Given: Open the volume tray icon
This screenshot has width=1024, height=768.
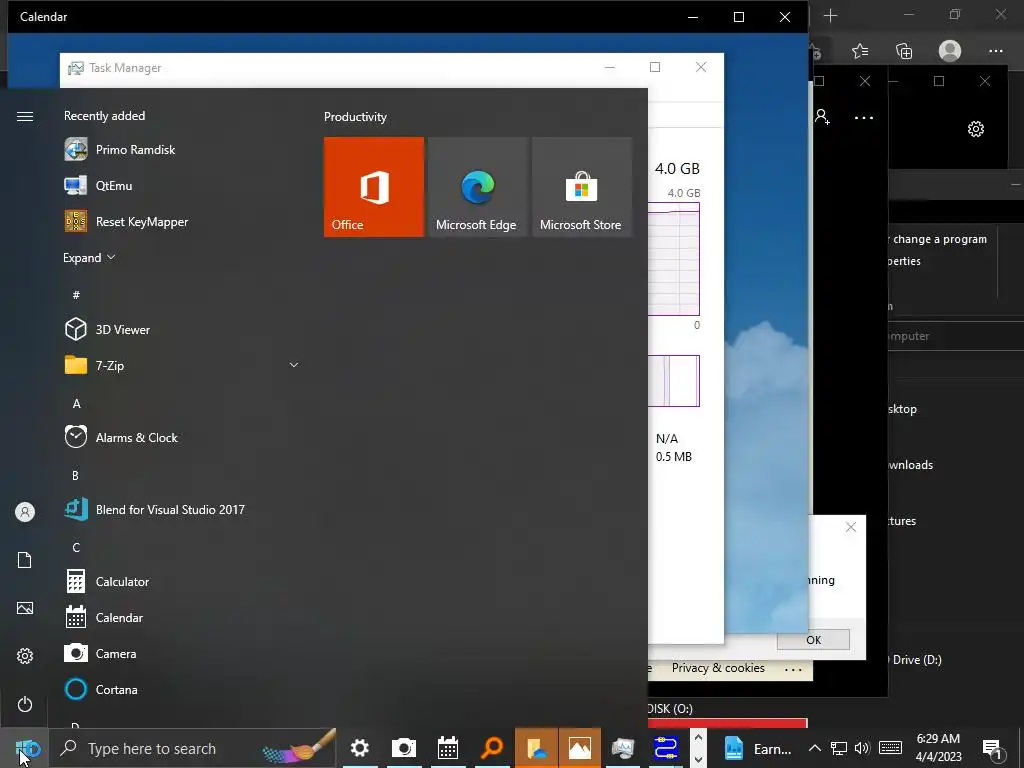Looking at the screenshot, I should [x=862, y=748].
